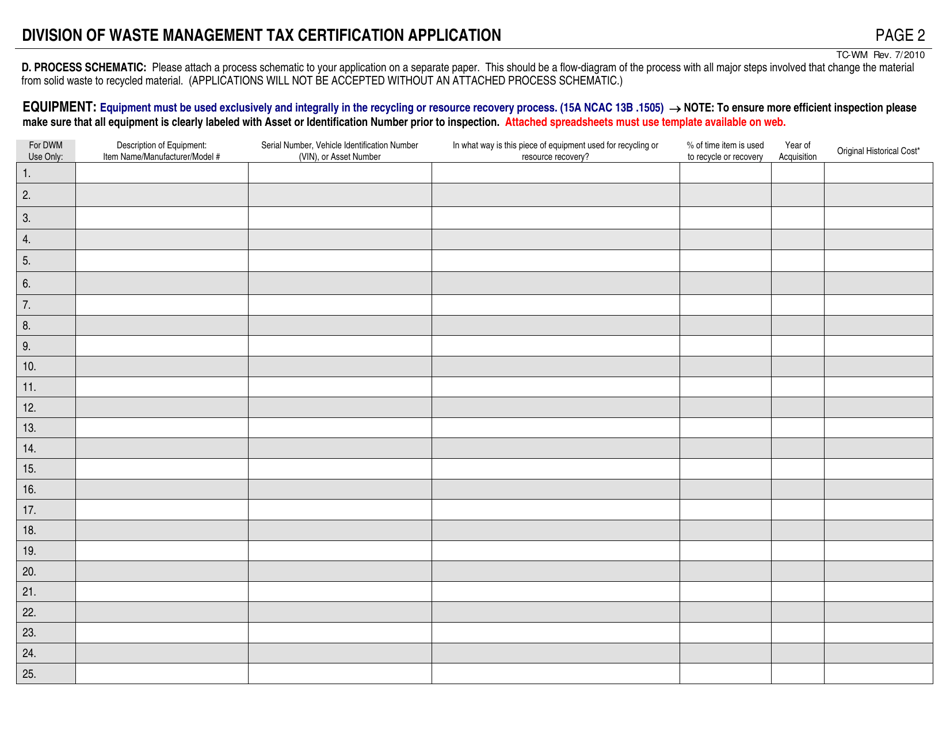This screenshot has width=950, height=733.
Task: Click the 'Description of Equipment:' column header
Action: [161, 151]
